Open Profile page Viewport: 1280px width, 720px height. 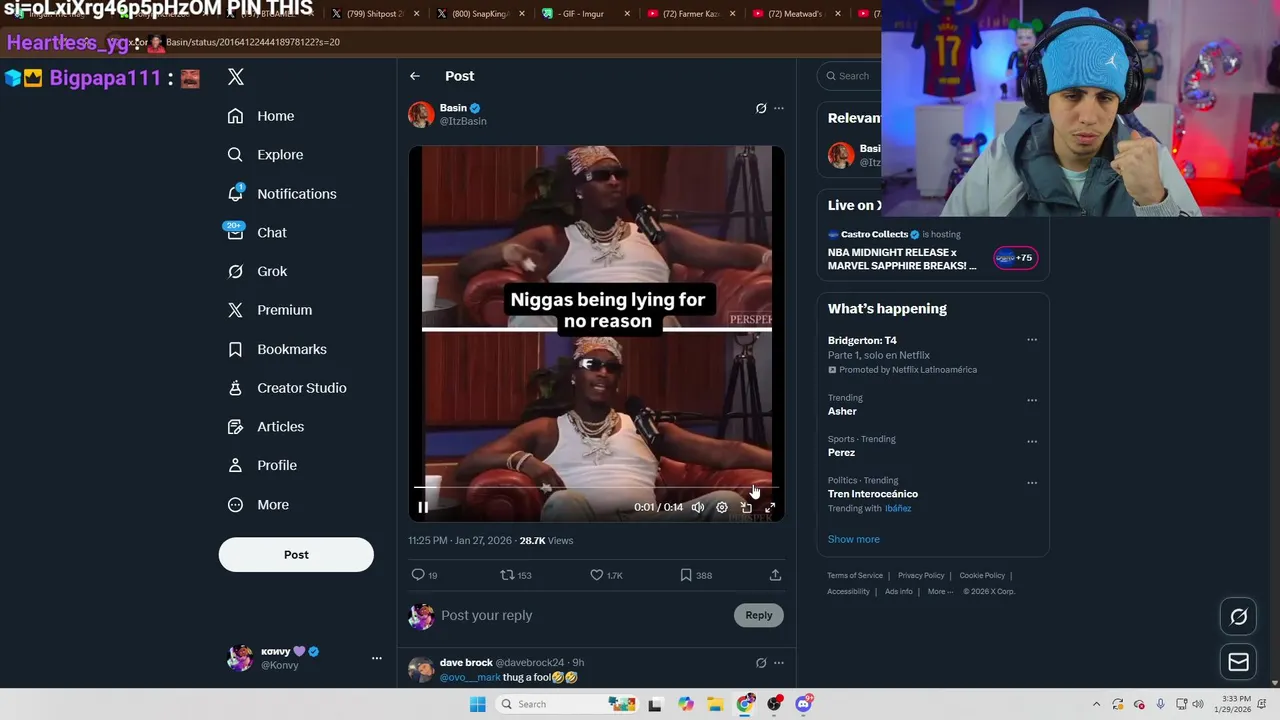click(x=262, y=465)
